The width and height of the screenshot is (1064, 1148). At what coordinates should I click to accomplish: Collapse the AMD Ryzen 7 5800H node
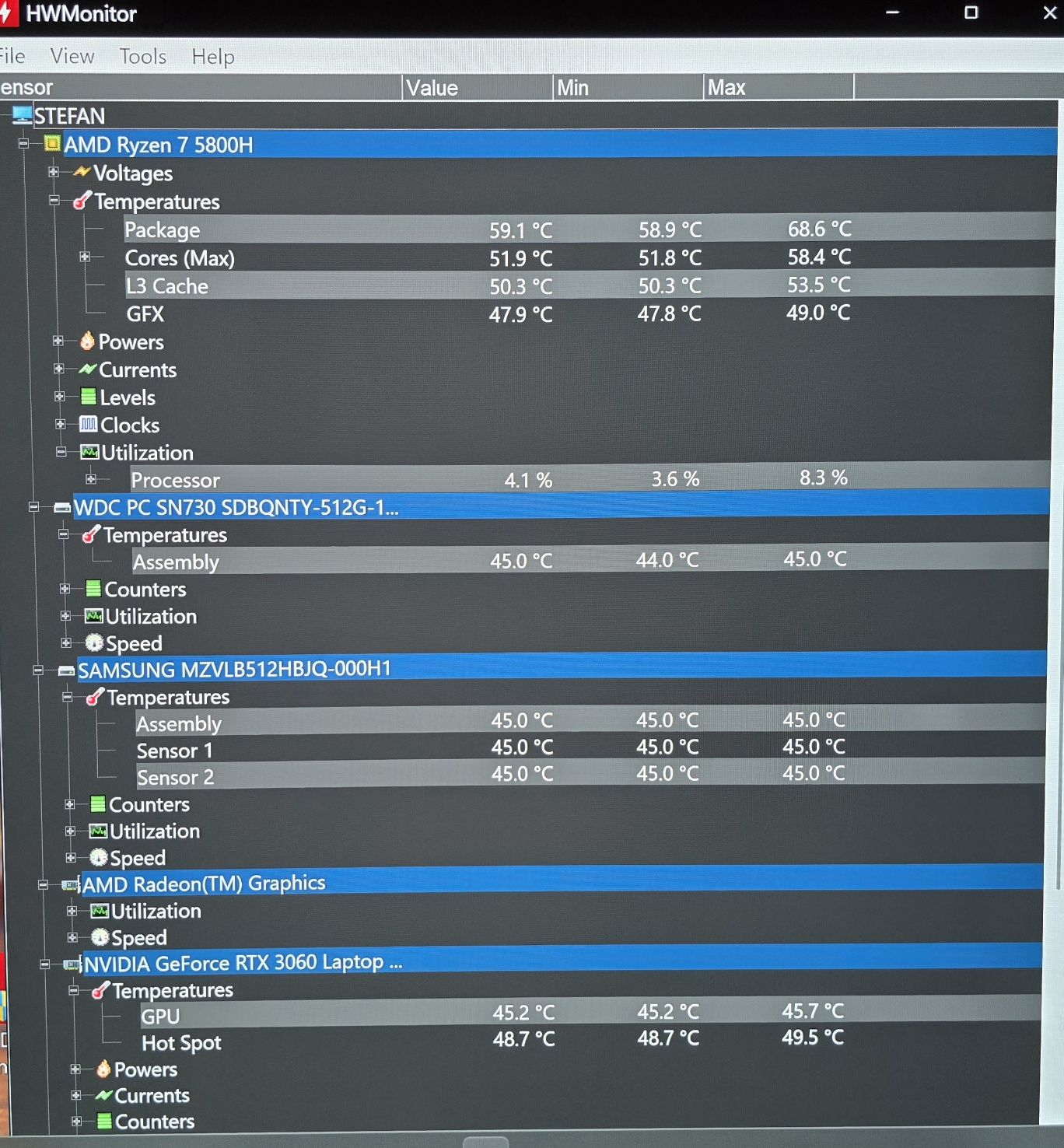(23, 143)
